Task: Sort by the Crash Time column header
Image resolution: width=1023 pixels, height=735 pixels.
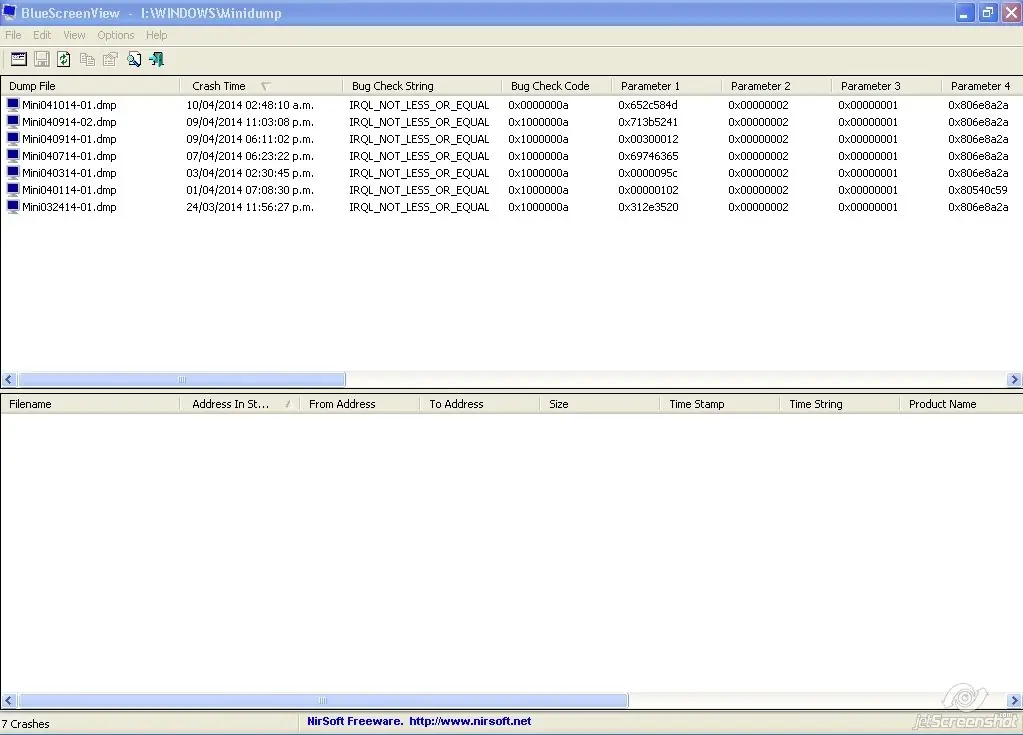Action: pos(261,86)
